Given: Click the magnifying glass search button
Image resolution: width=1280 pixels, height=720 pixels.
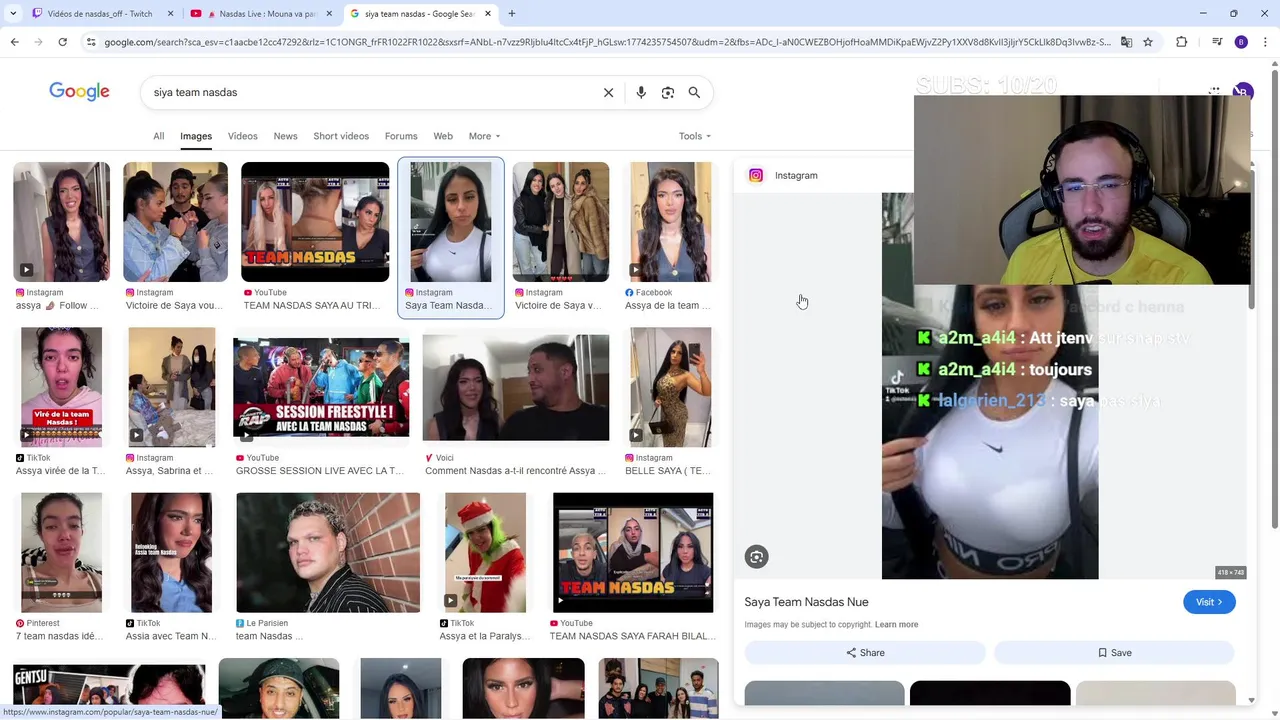Looking at the screenshot, I should click(x=694, y=92).
